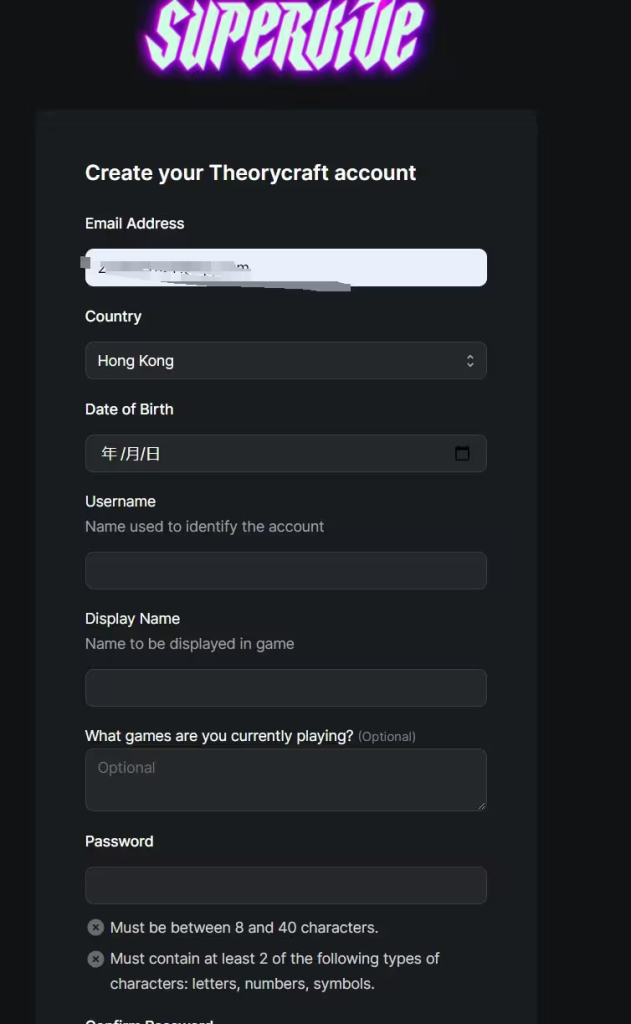
Task: Click the Display Name label
Action: click(133, 618)
